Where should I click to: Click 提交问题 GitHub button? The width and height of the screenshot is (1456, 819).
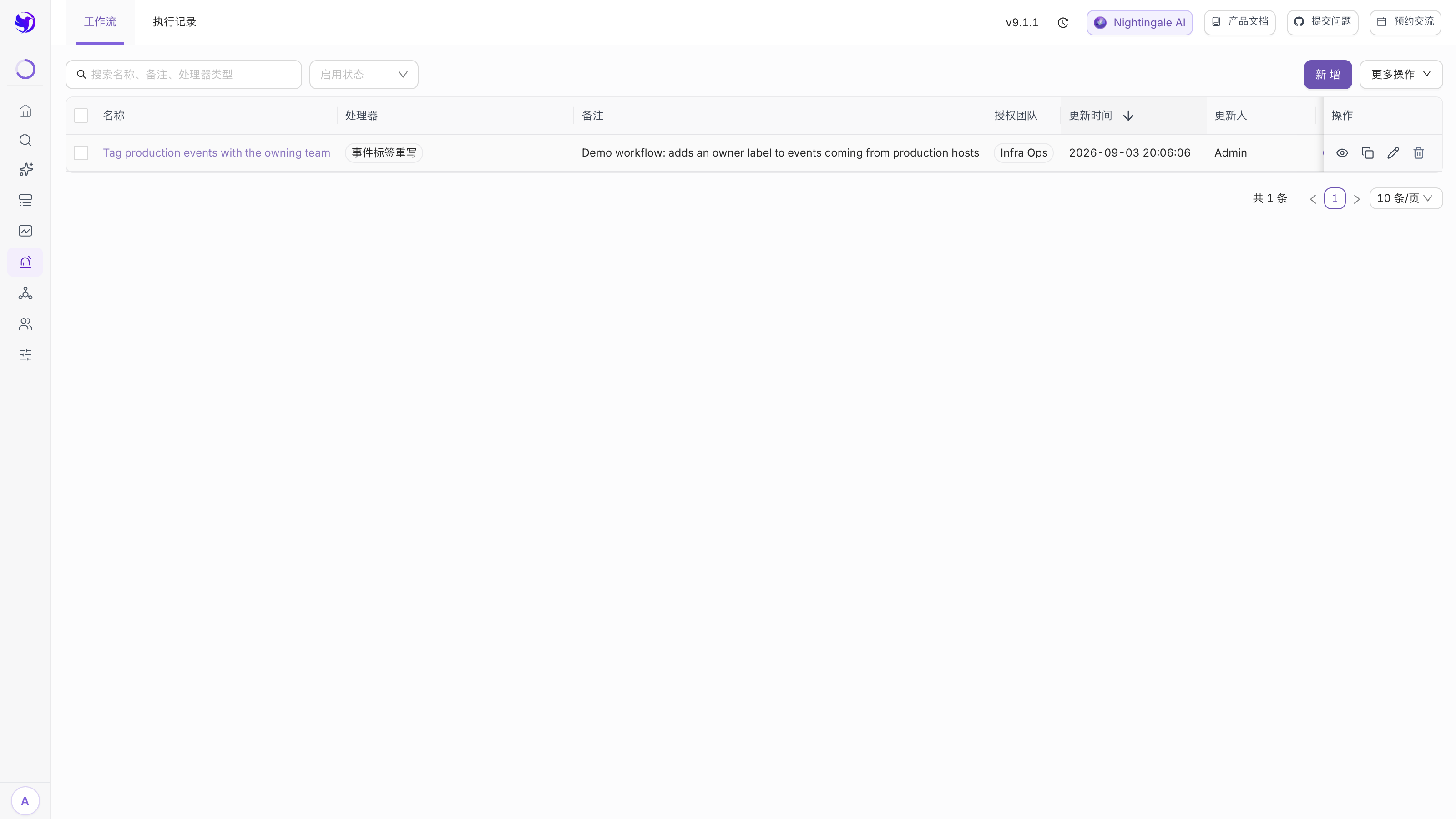pos(1323,23)
